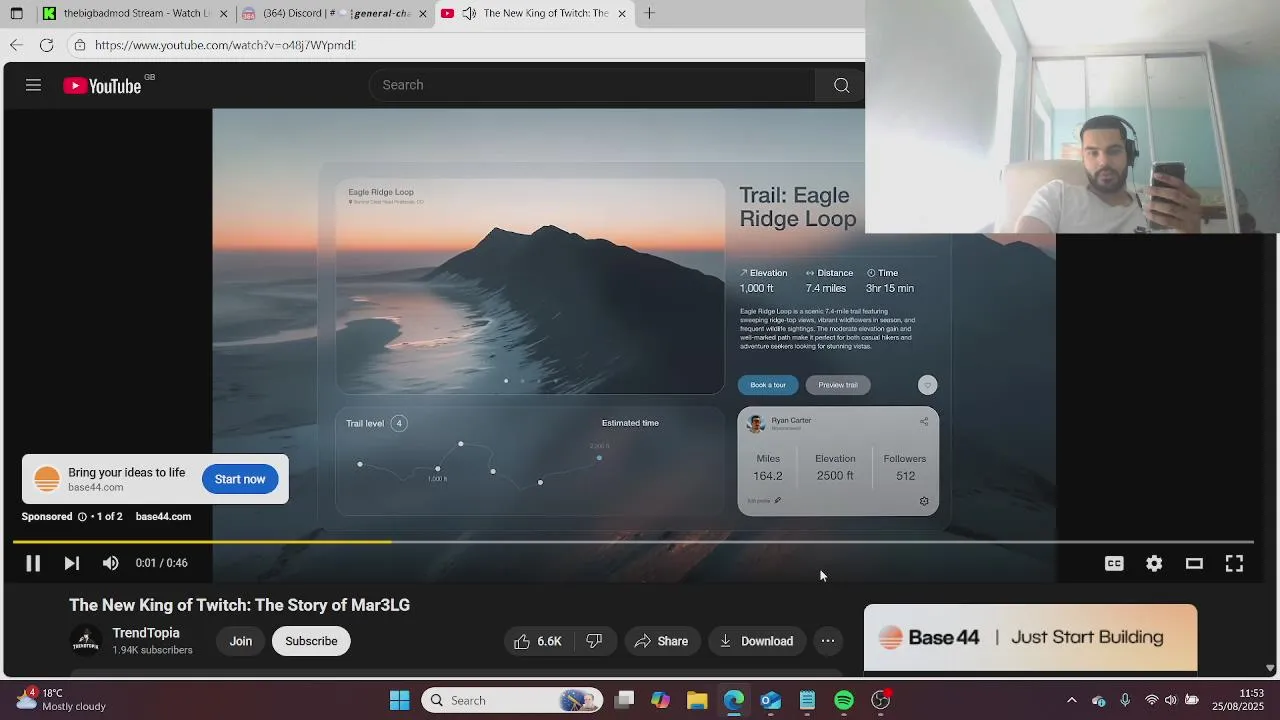The width and height of the screenshot is (1280, 720).
Task: Open the volume tray icon
Action: click(1171, 700)
